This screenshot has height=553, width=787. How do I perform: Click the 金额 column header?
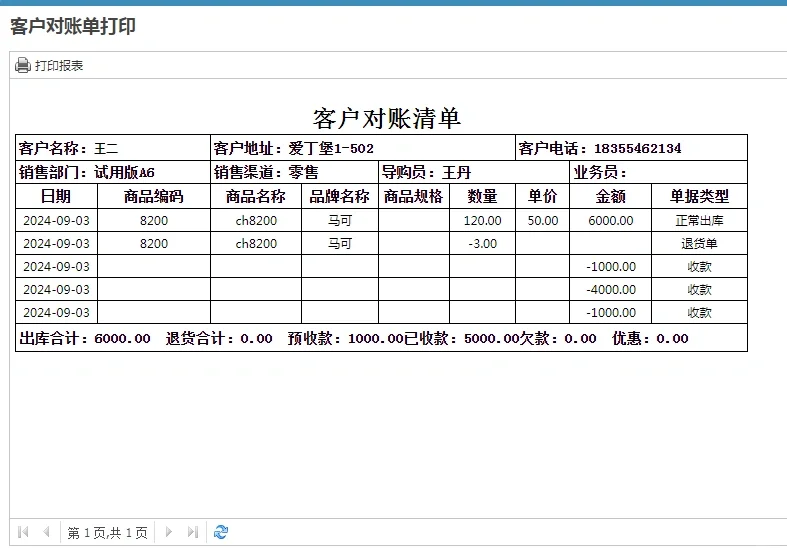tap(610, 196)
